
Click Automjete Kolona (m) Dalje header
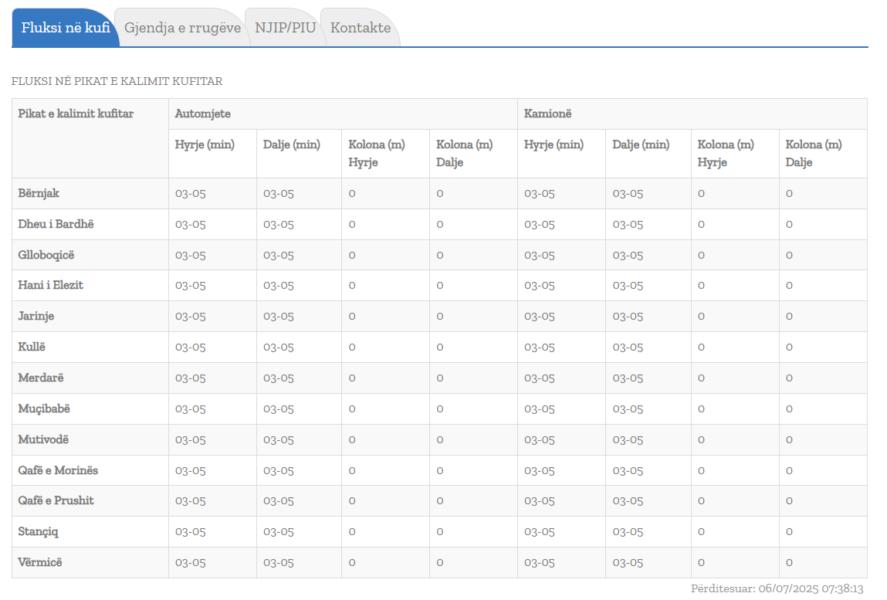pyautogui.click(x=464, y=153)
